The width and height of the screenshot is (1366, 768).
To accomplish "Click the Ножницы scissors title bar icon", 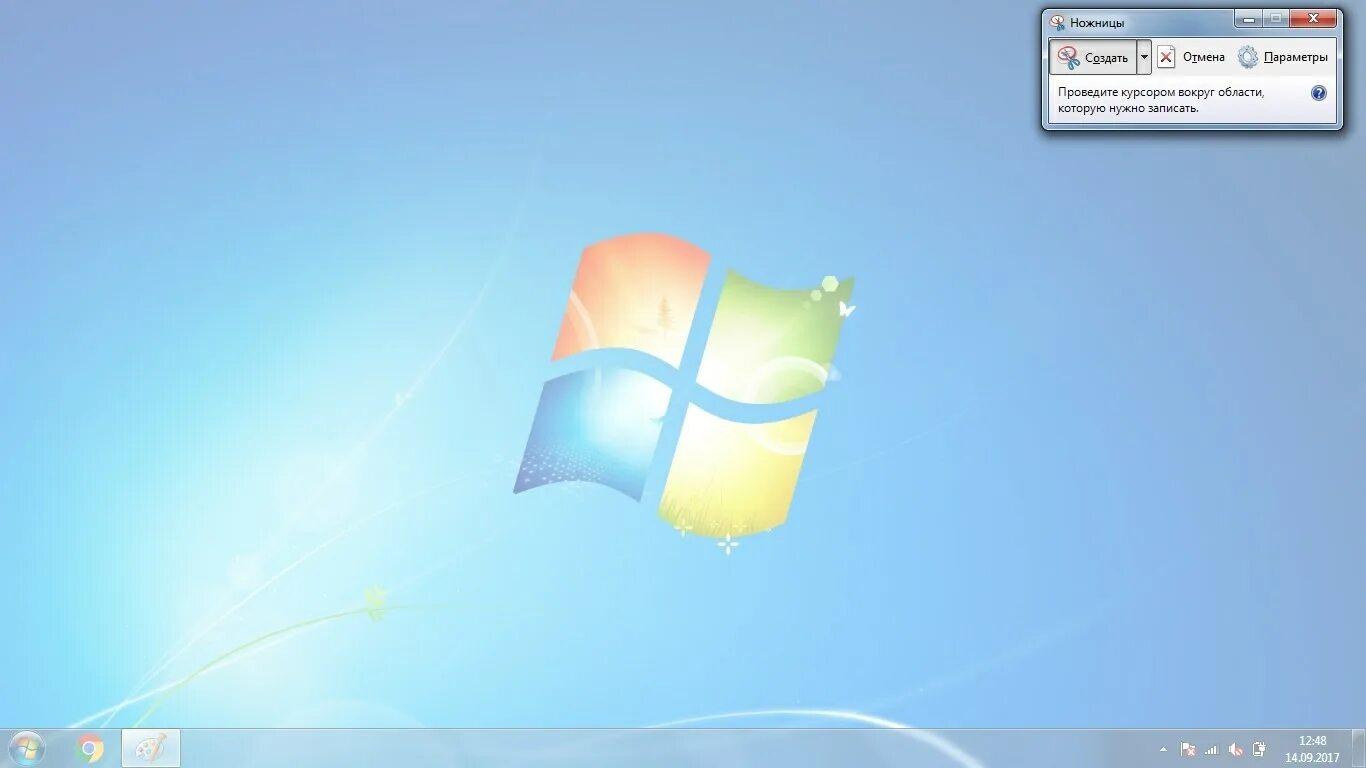I will (x=1057, y=22).
